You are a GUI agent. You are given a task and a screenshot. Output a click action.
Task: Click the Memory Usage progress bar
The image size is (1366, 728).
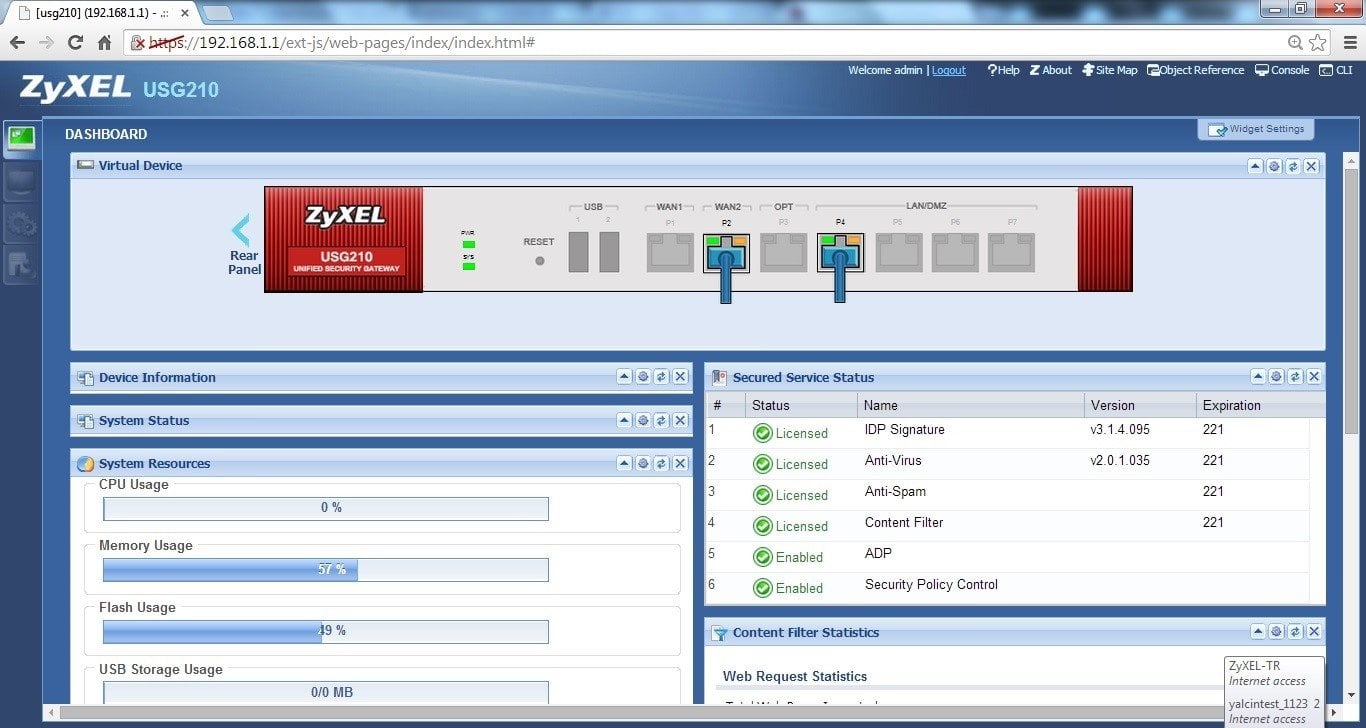326,570
